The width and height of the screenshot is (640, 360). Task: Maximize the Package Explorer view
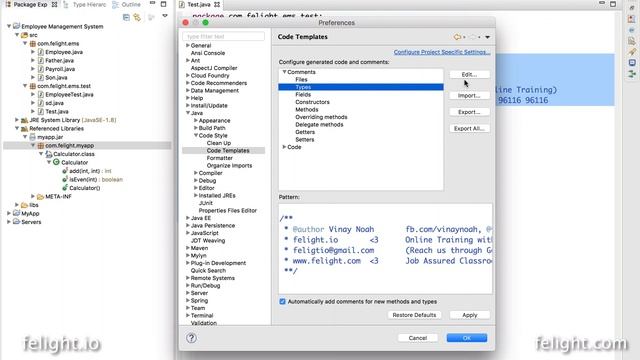point(164,4)
